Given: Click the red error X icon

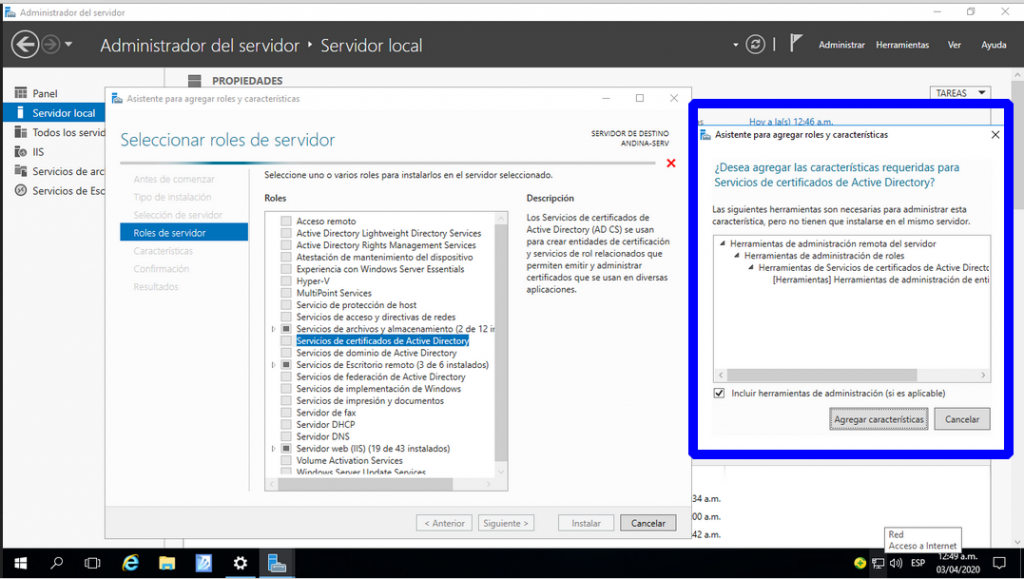Looking at the screenshot, I should coord(671,163).
